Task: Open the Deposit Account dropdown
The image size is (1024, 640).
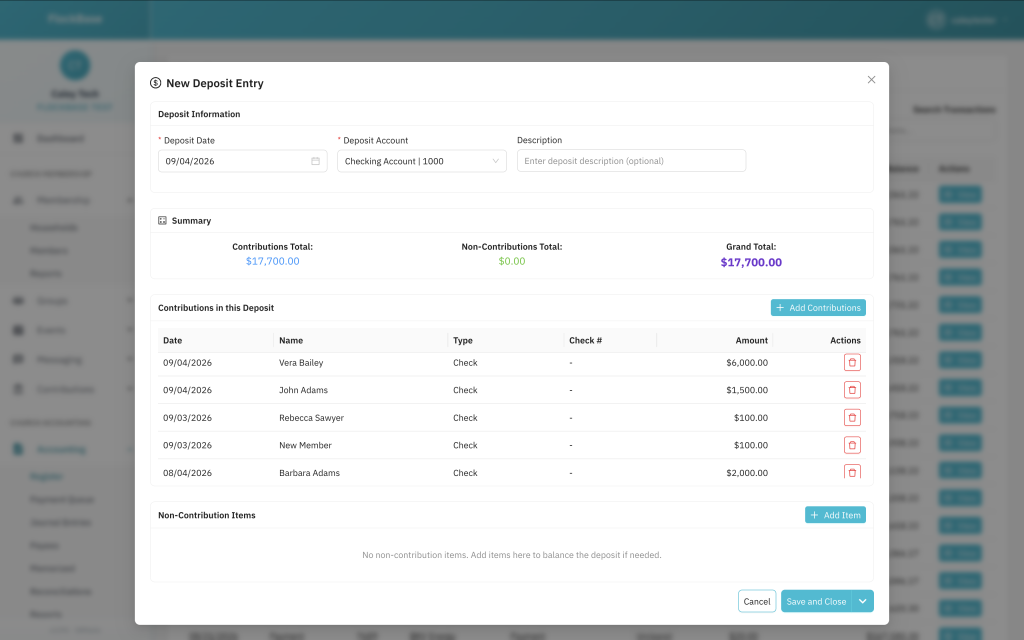Action: [x=422, y=161]
